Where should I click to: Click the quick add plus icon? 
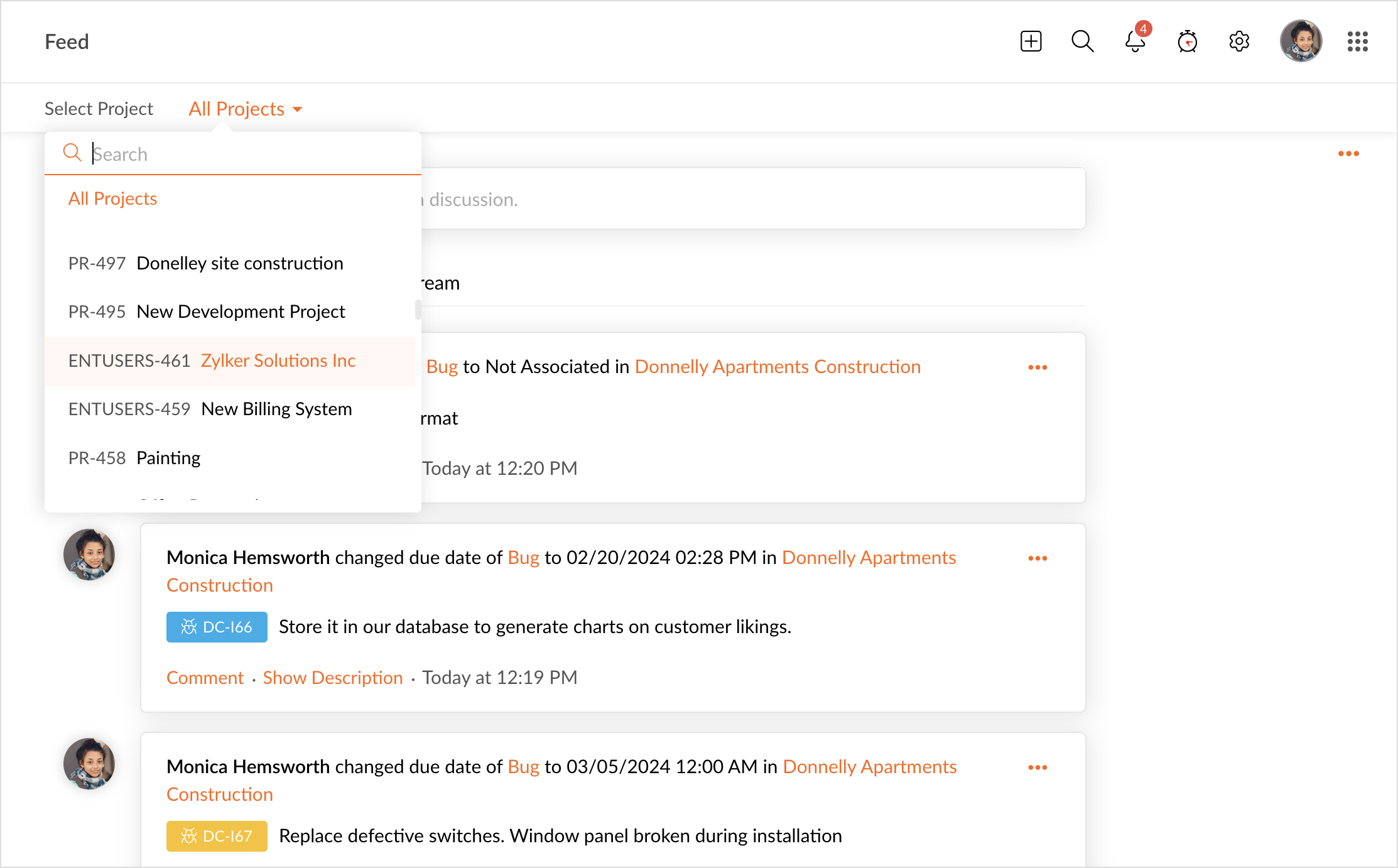click(x=1031, y=41)
